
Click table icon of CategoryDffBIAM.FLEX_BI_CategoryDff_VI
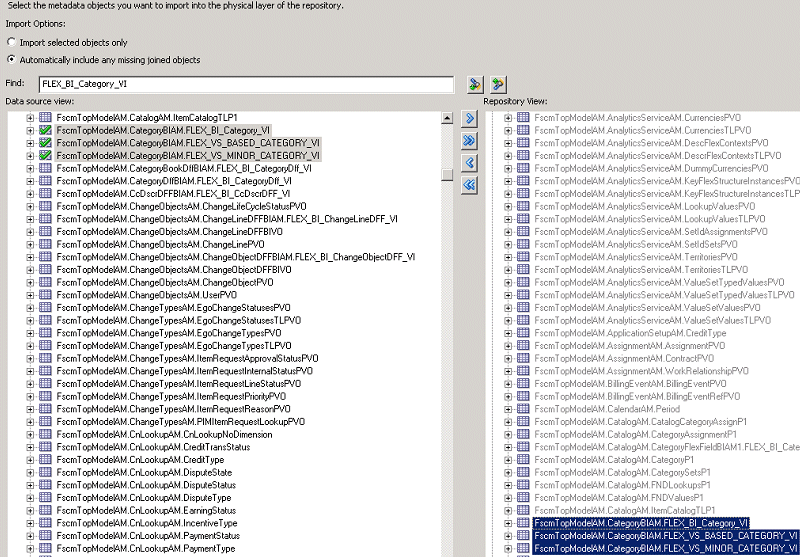coord(45,181)
